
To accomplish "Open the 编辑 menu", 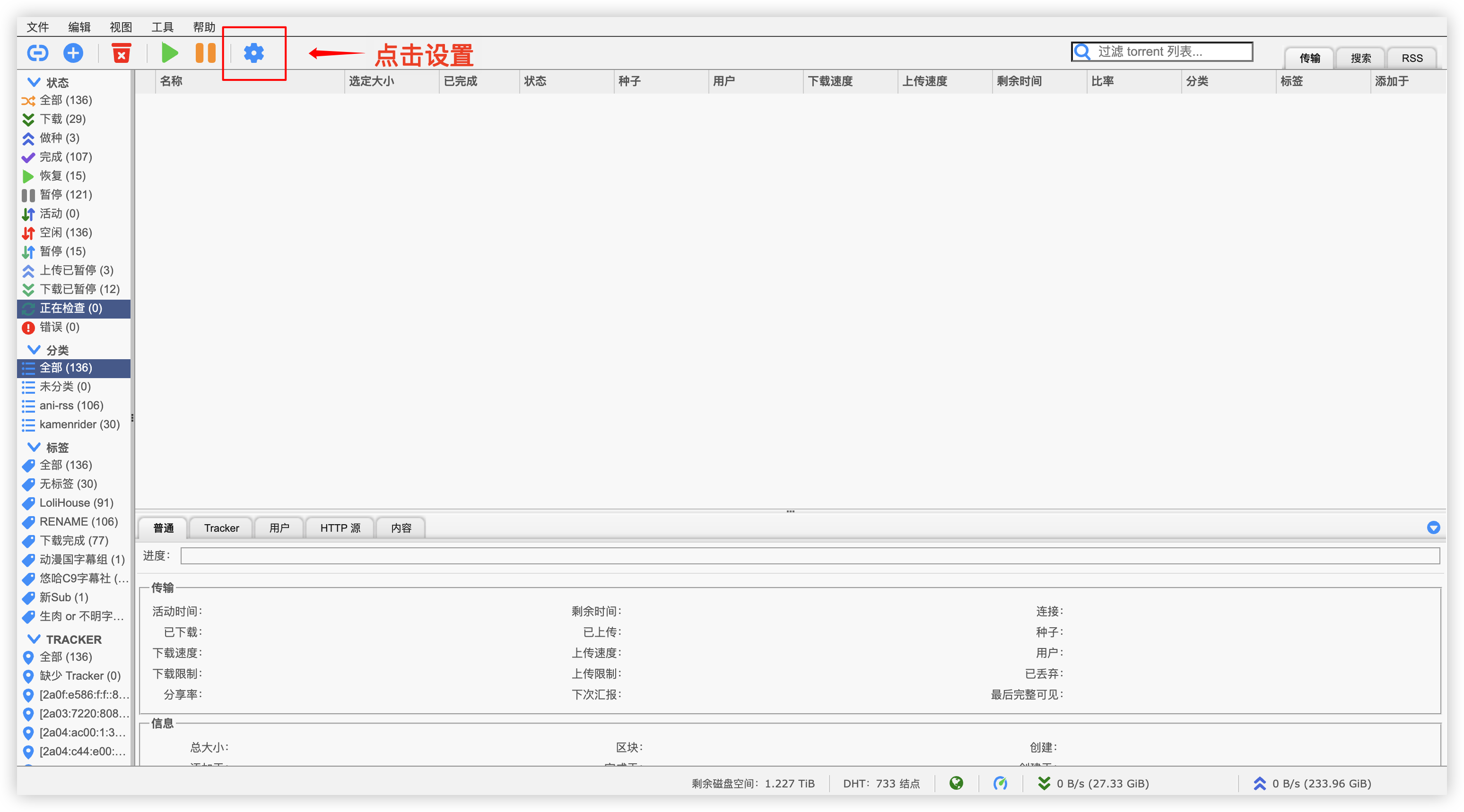I will pyautogui.click(x=79, y=27).
